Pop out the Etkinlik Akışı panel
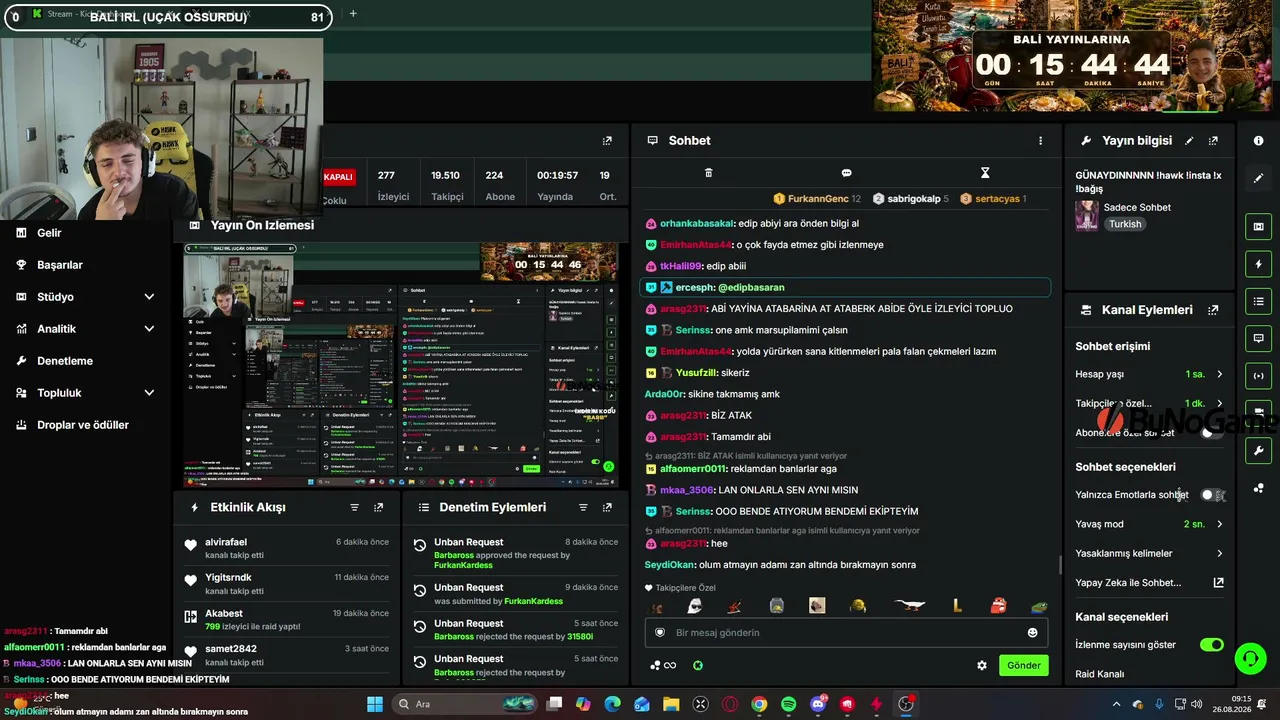 378,508
